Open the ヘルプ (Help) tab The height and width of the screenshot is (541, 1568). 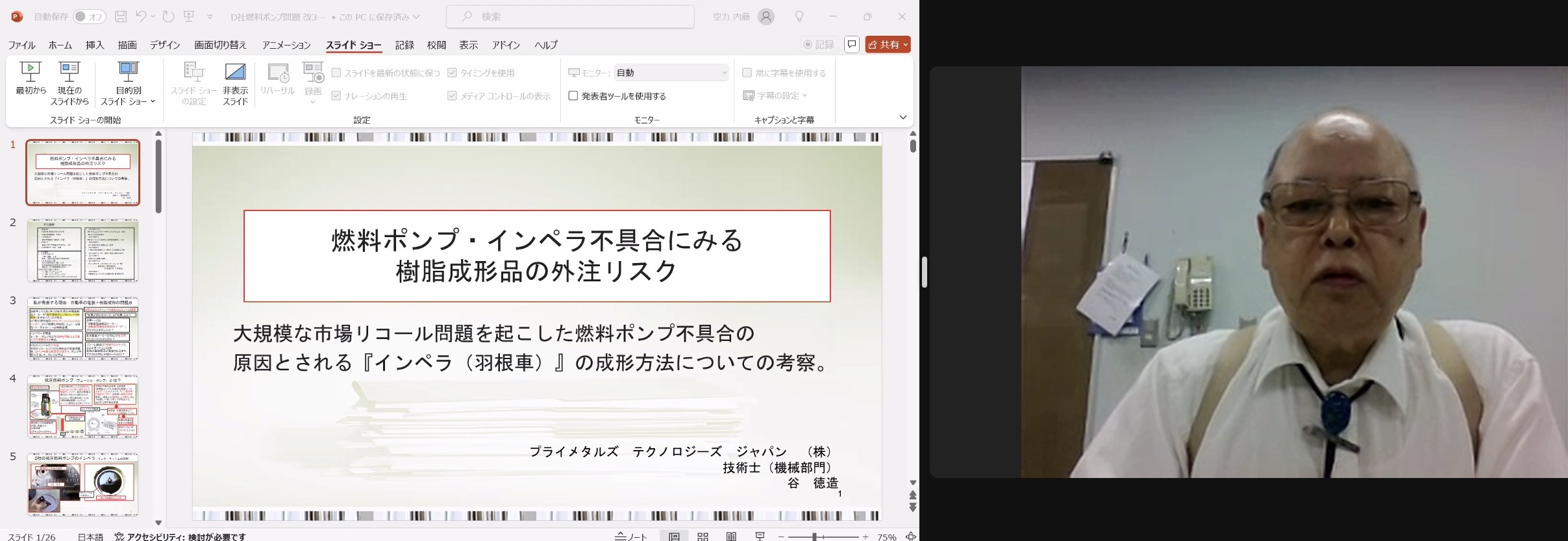click(x=546, y=45)
